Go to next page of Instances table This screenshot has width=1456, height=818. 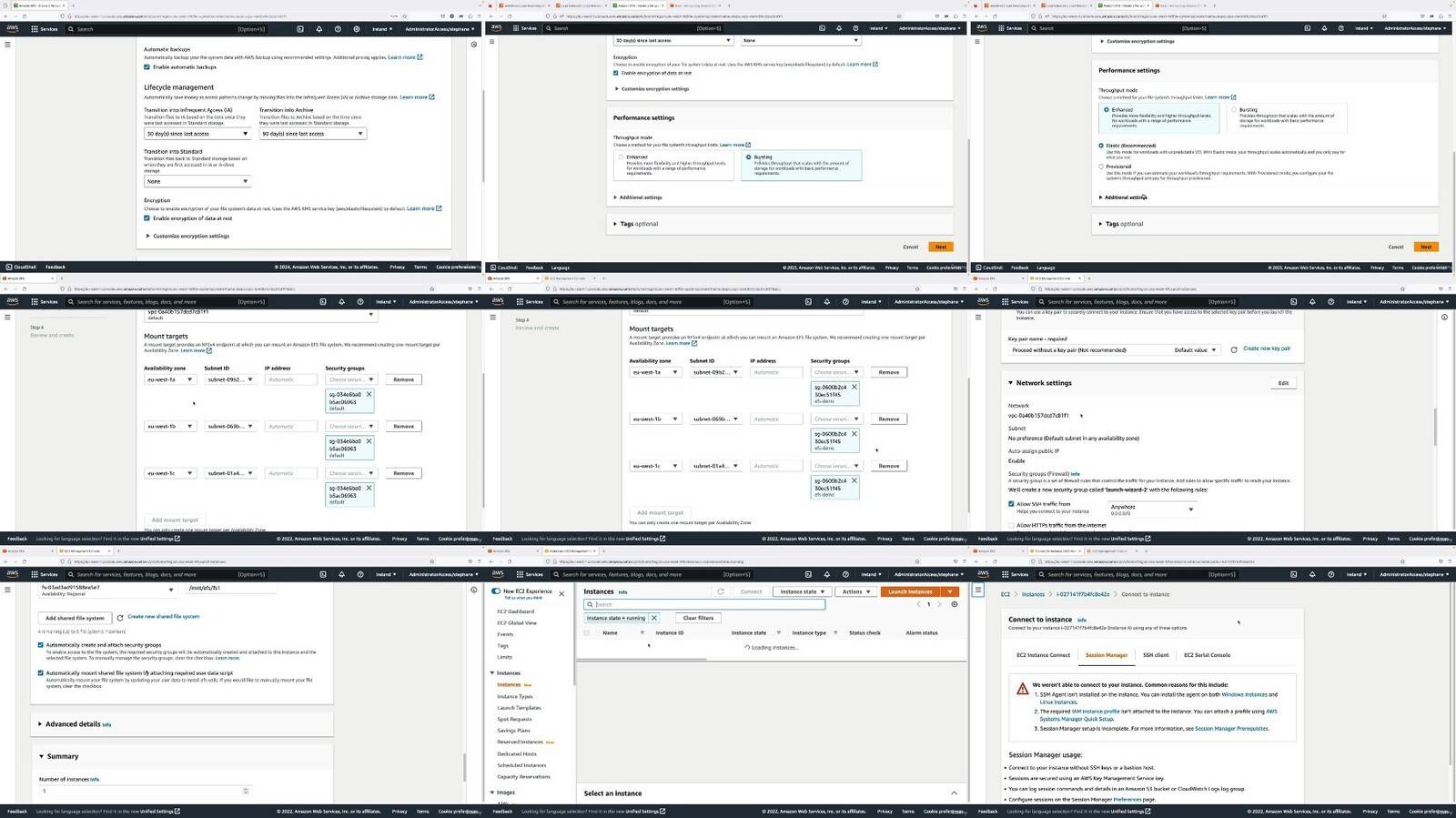(x=940, y=604)
